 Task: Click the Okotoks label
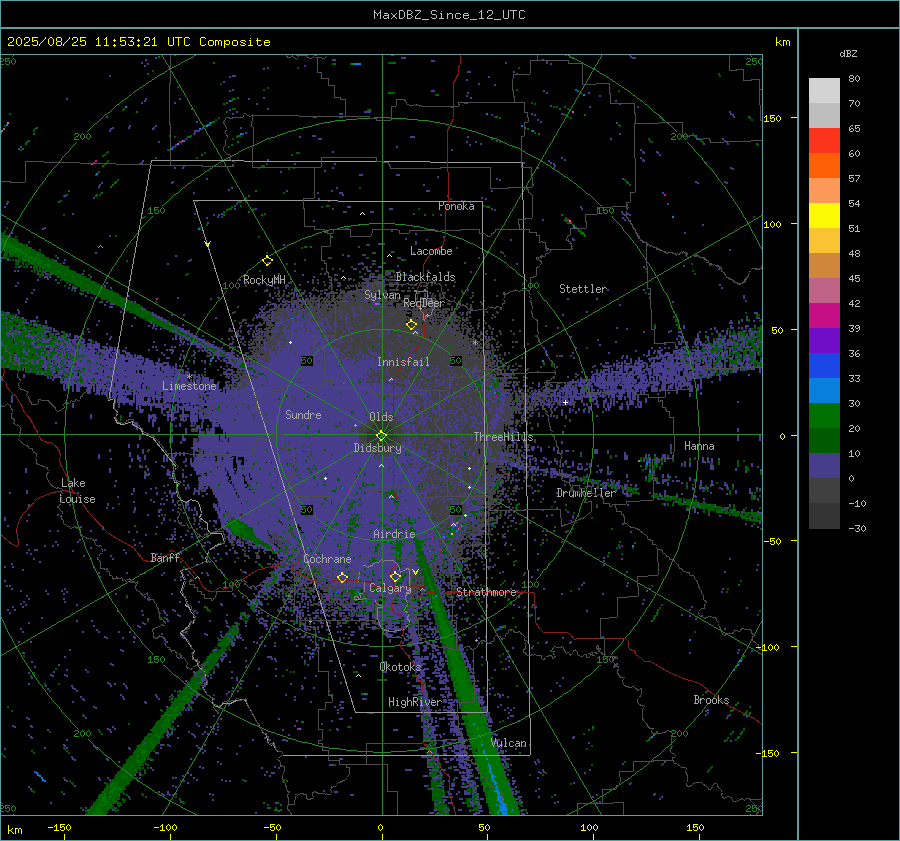(x=400, y=667)
